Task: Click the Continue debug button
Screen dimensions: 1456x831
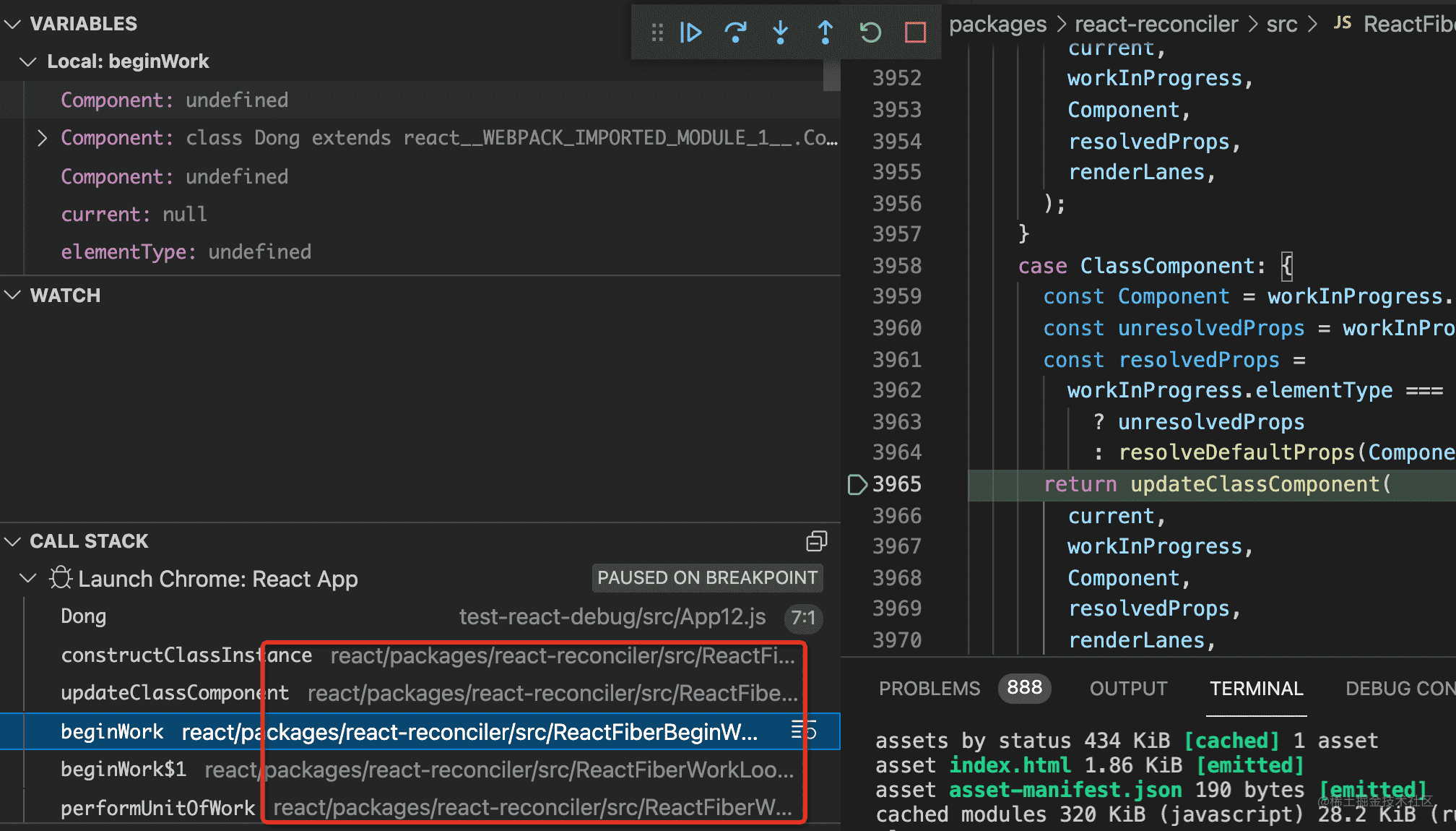Action: point(690,33)
